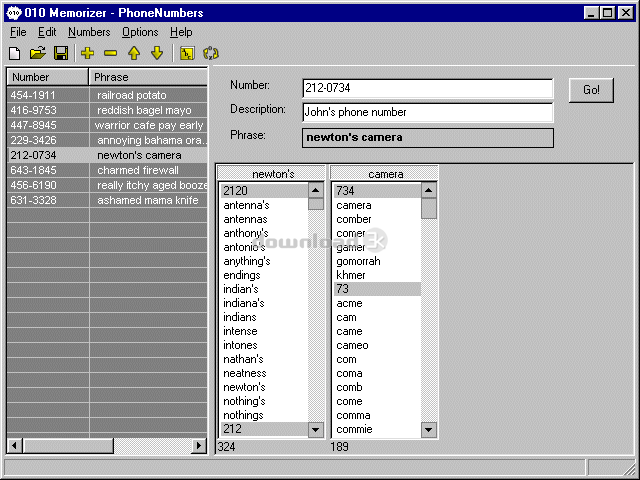Image resolution: width=640 pixels, height=480 pixels.
Task: Move entry down with down arrow
Action: [157, 53]
